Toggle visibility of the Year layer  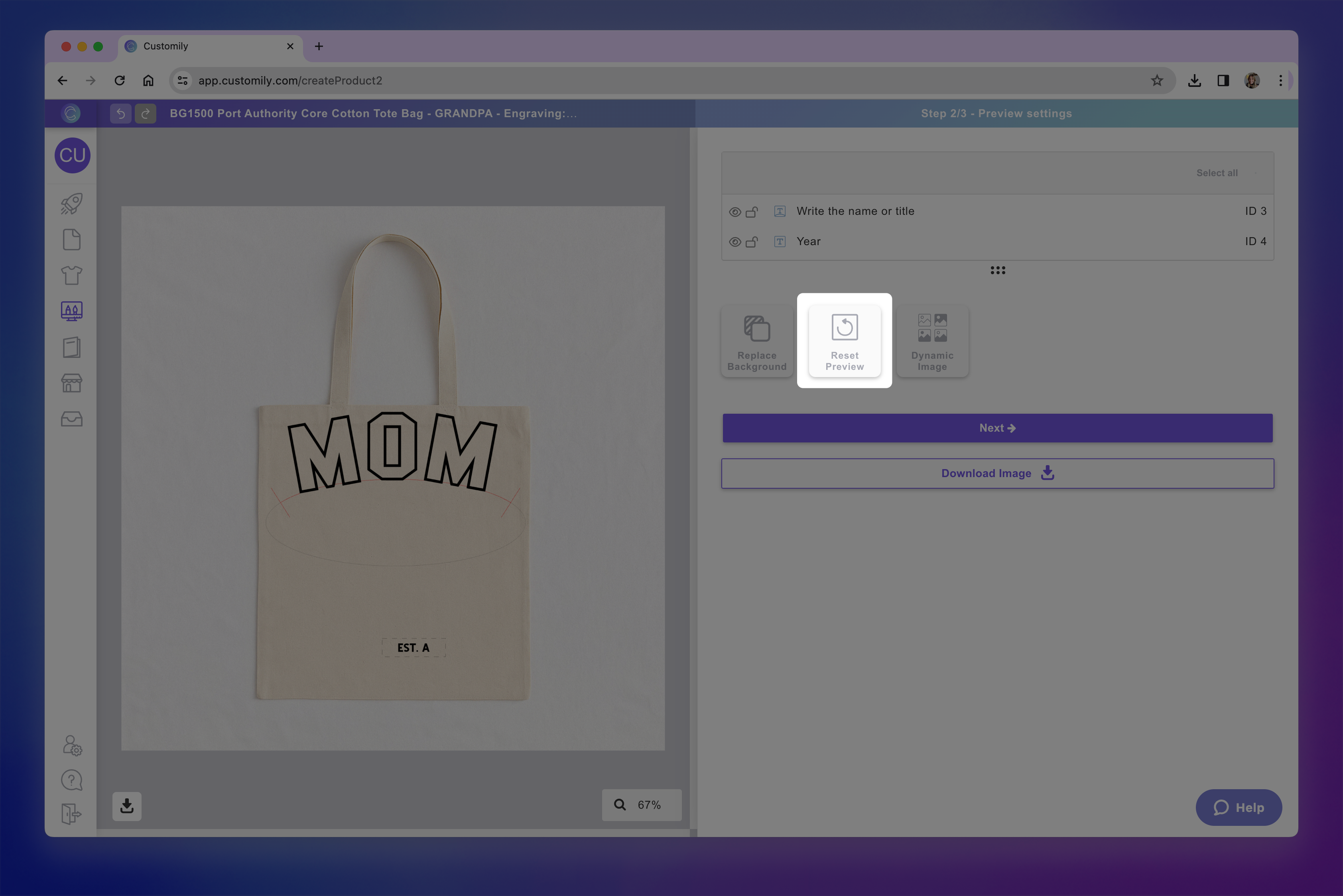[x=735, y=242]
